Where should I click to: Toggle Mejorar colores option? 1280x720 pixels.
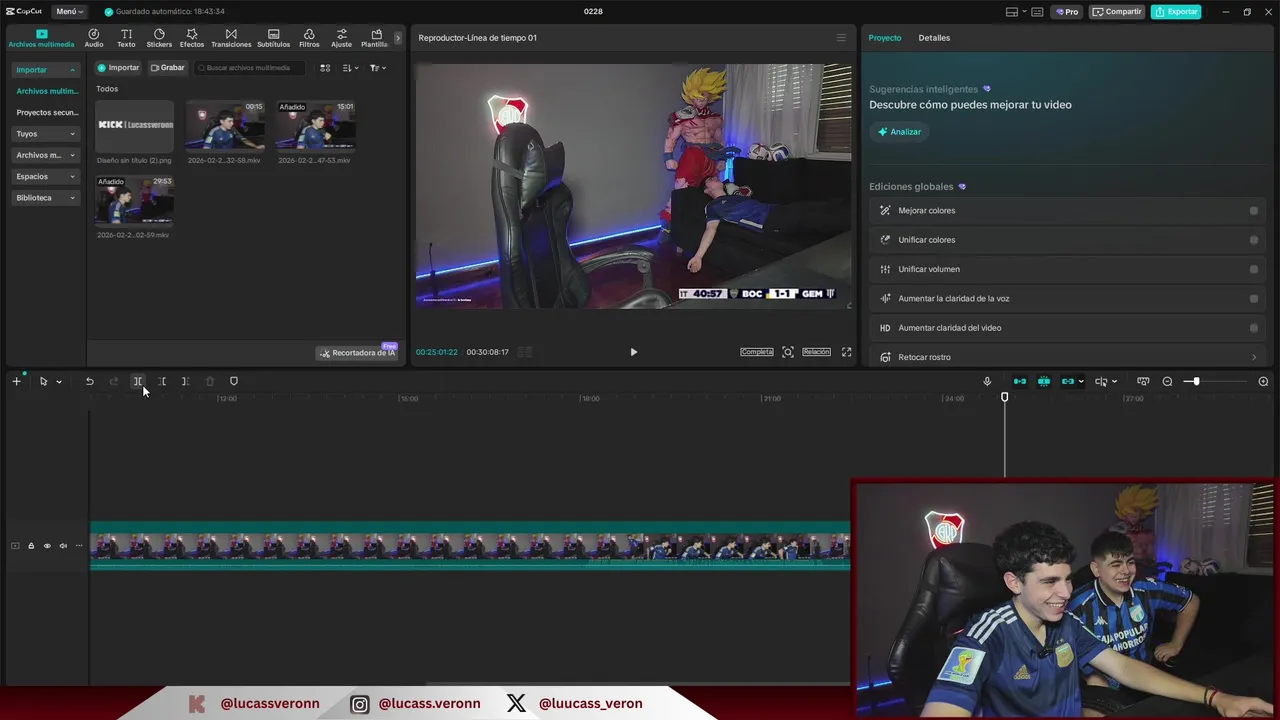pyautogui.click(x=1254, y=211)
